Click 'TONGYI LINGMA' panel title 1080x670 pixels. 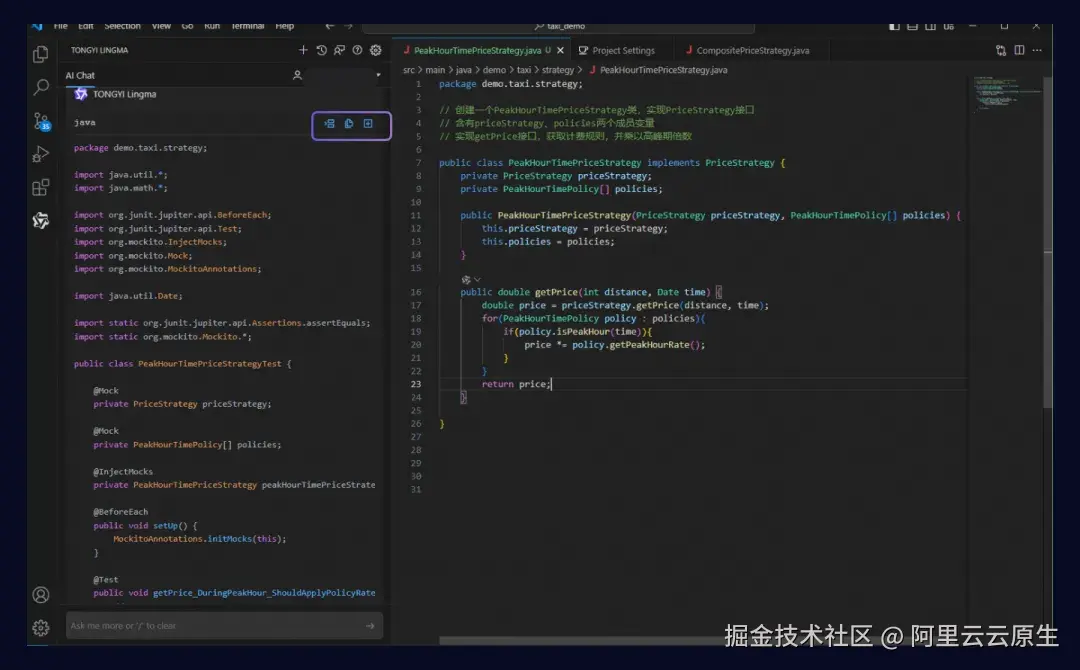click(99, 50)
